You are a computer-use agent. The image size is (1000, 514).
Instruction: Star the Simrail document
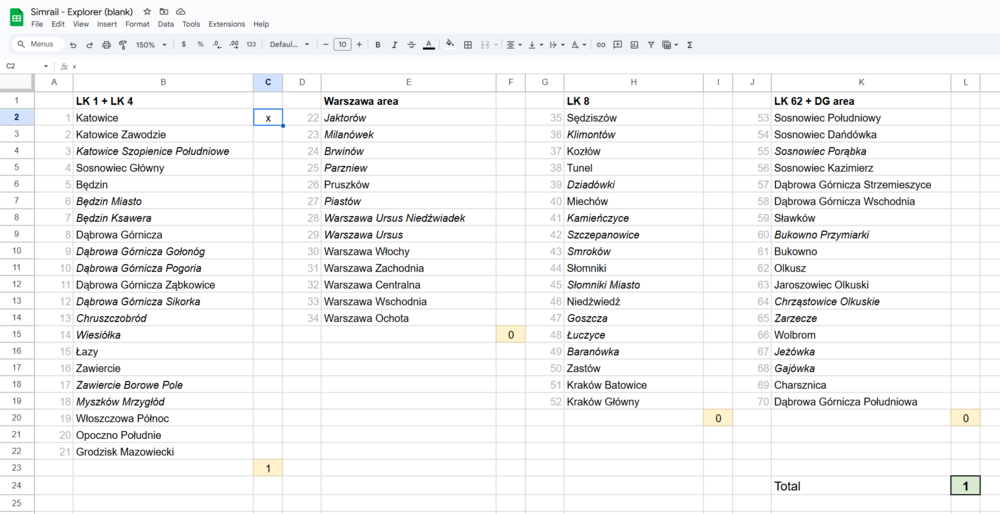pos(147,11)
